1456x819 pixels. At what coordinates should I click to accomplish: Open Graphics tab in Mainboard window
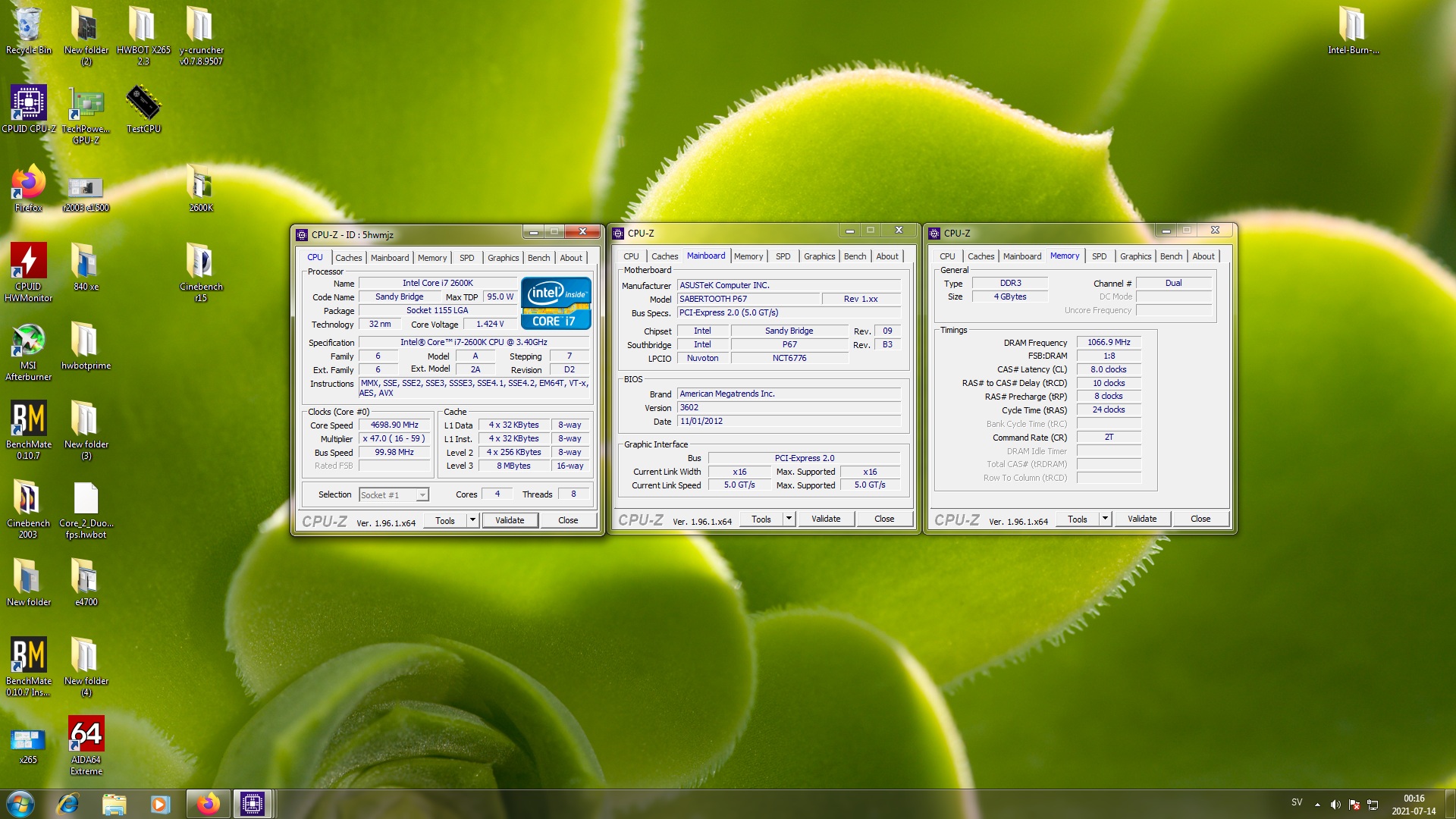pyautogui.click(x=819, y=256)
